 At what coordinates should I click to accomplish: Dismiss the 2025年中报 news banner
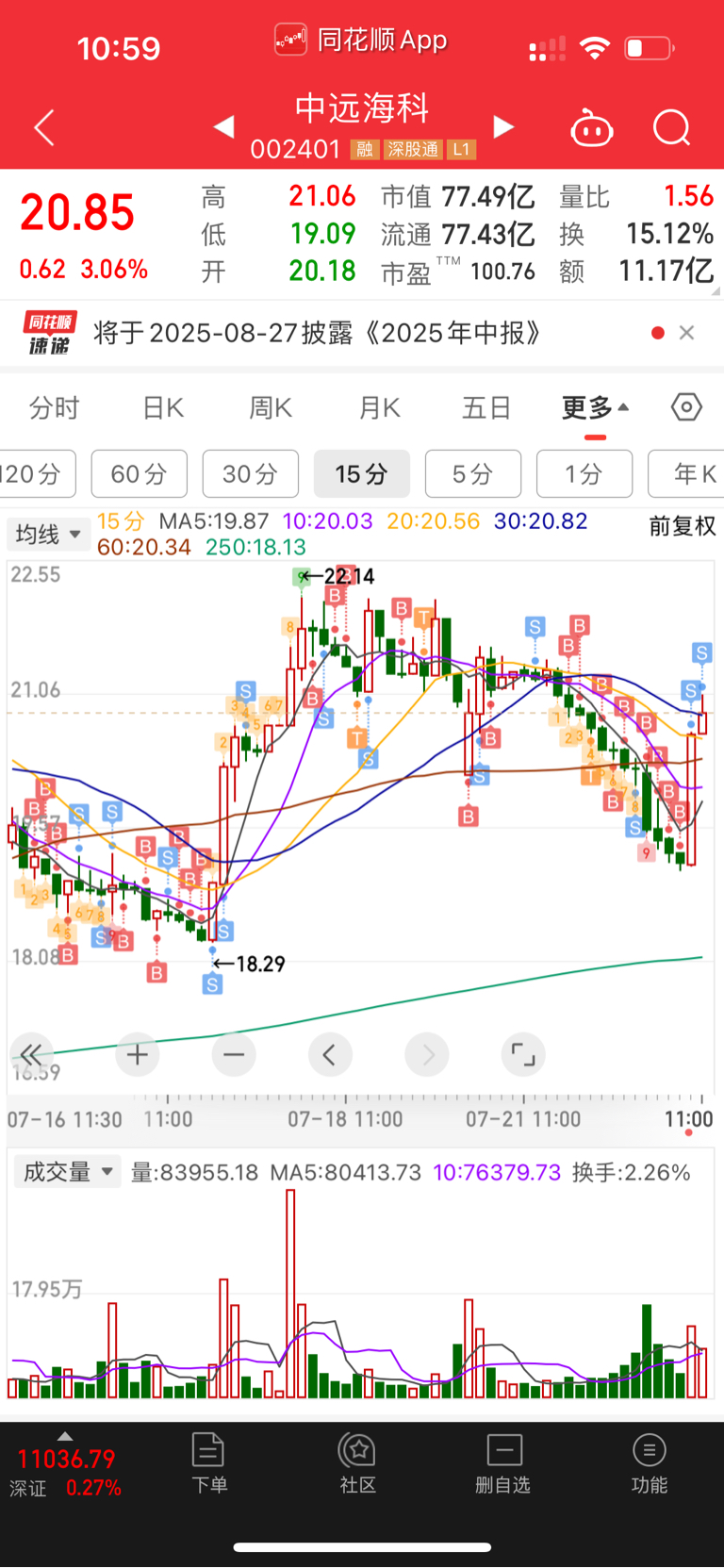click(x=686, y=332)
